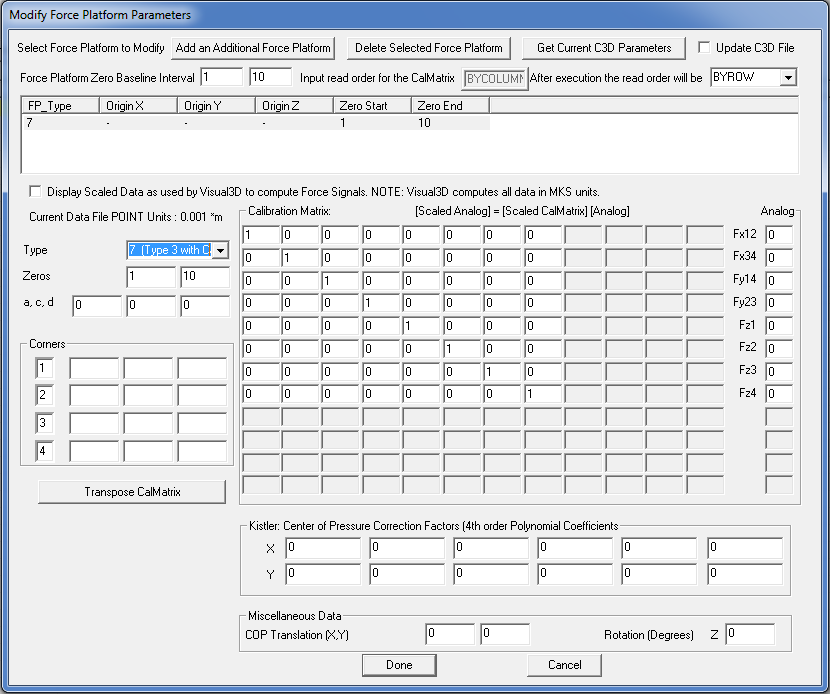This screenshot has width=830, height=694.
Task: Click Corner 4 first coordinate field
Action: point(94,452)
